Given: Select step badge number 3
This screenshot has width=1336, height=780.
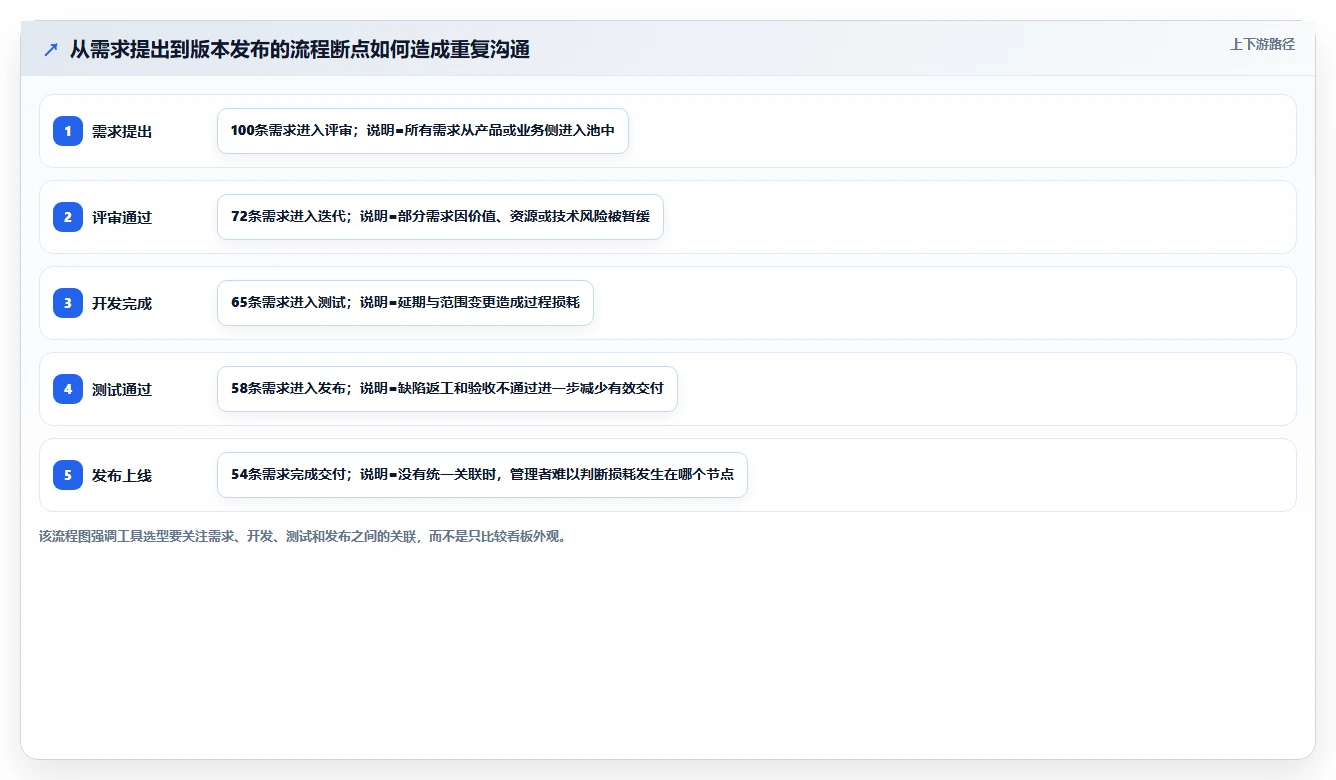Looking at the screenshot, I should (68, 303).
